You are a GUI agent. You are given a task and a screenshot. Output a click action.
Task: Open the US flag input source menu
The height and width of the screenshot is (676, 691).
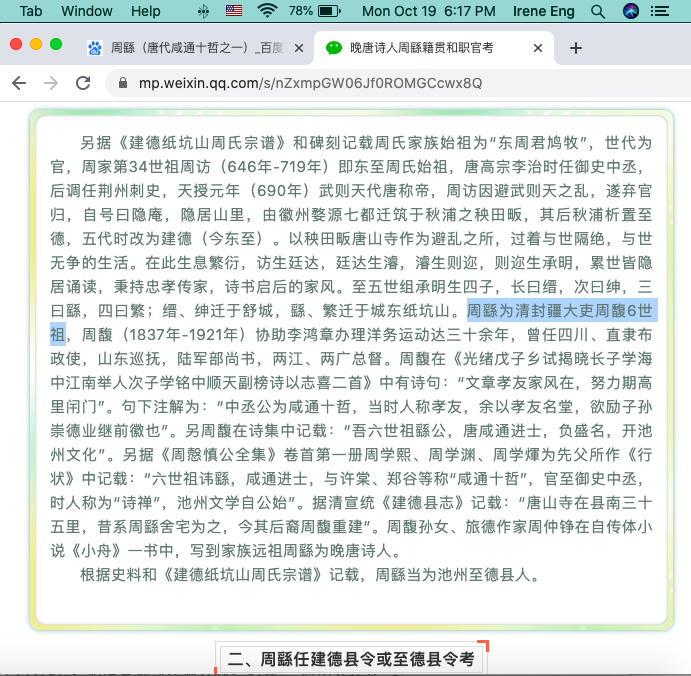(x=234, y=11)
